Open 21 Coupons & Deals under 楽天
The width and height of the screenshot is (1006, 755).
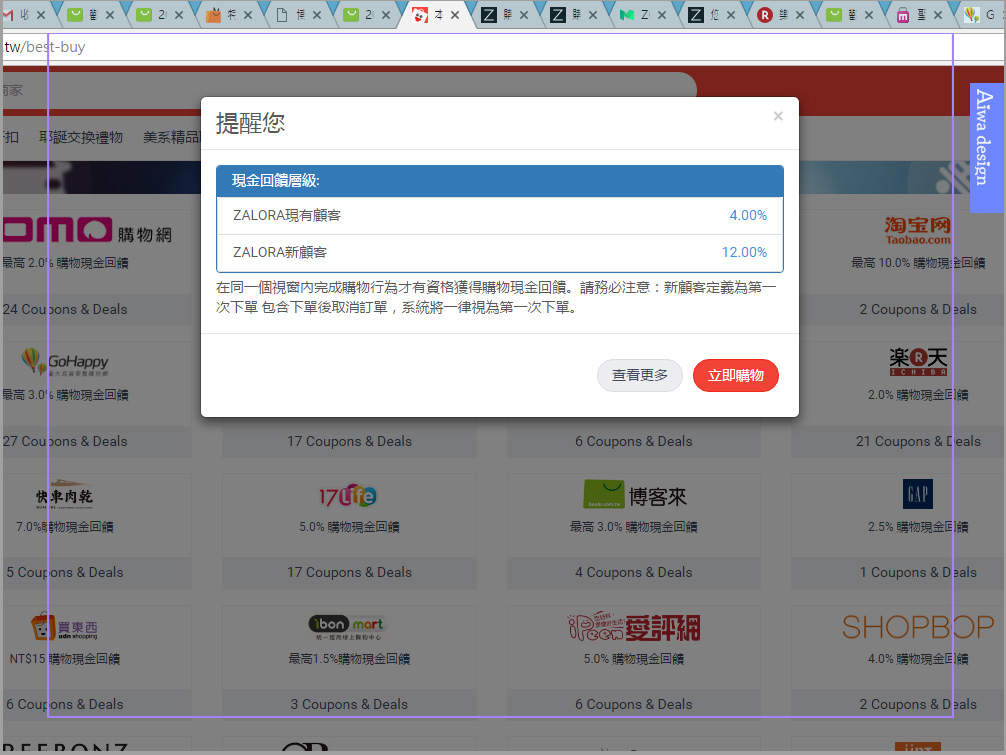click(917, 441)
